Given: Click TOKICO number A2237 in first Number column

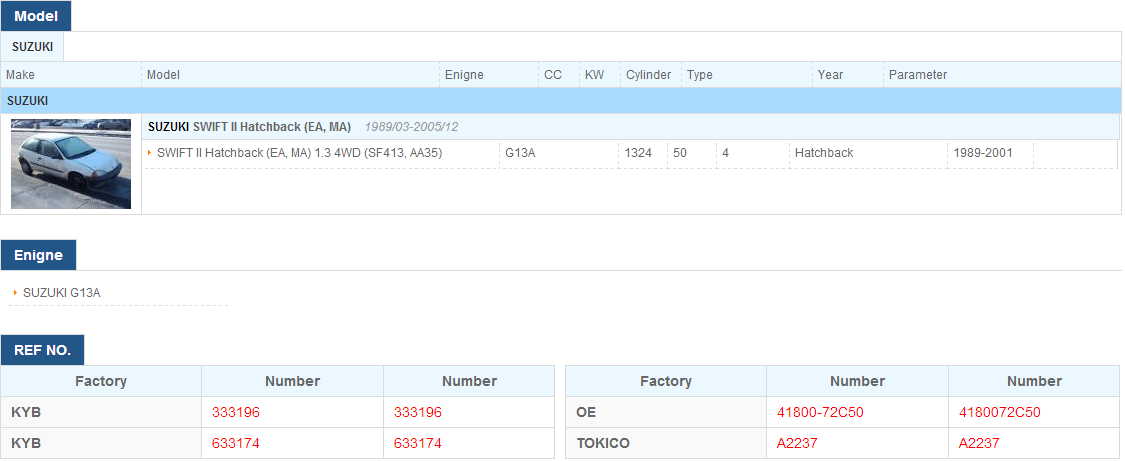Looking at the screenshot, I should tap(797, 444).
